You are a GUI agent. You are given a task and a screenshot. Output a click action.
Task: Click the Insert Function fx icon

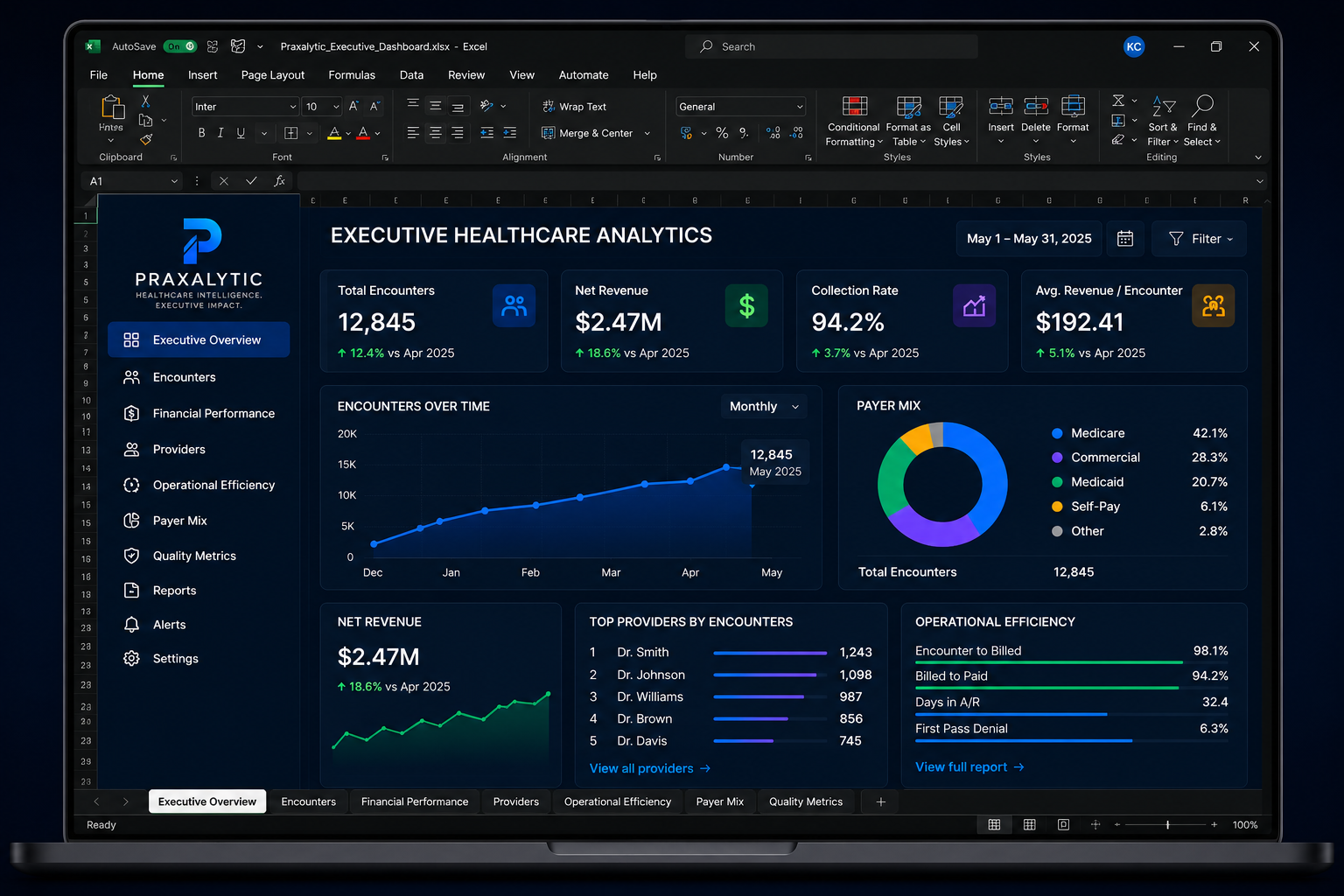[280, 181]
